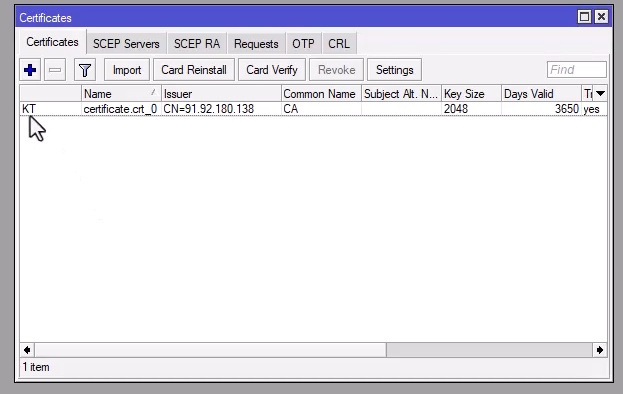Click the 2048 key size cell

(x=471, y=109)
